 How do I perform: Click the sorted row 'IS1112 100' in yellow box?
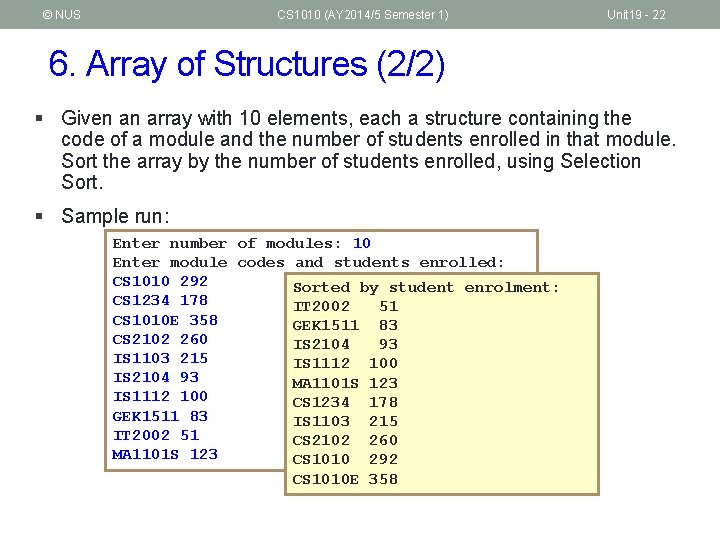tap(345, 364)
